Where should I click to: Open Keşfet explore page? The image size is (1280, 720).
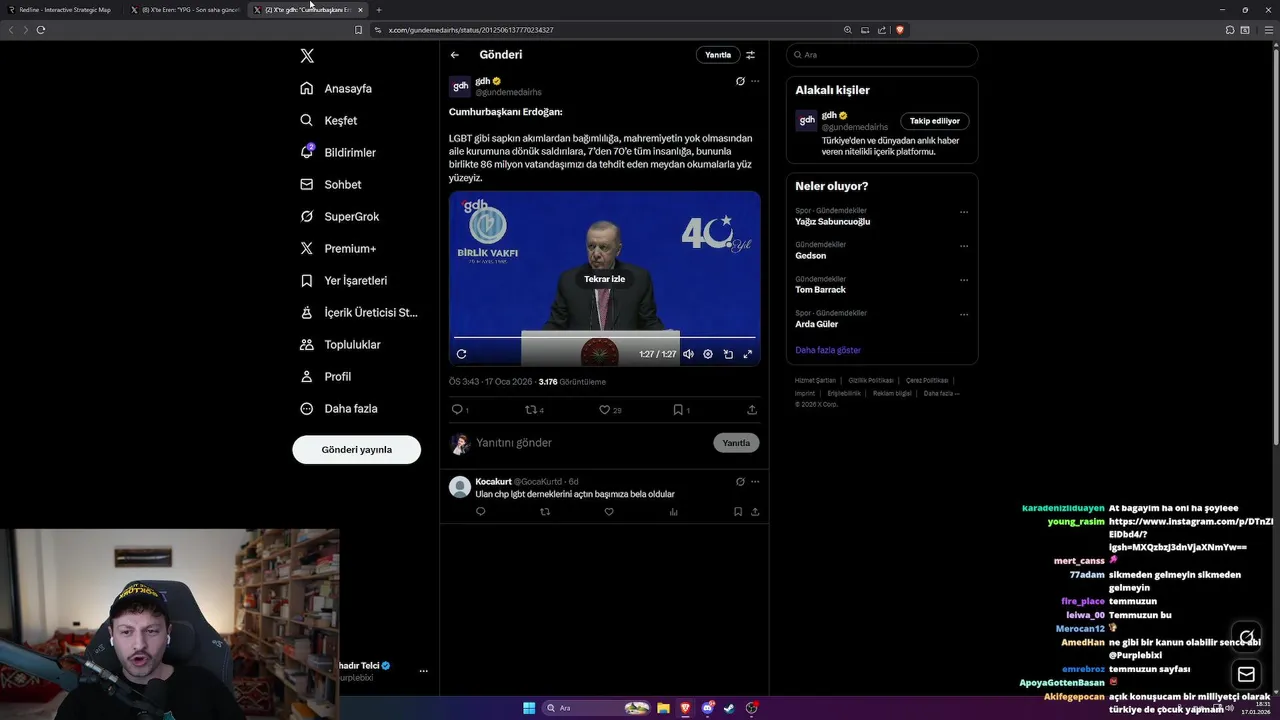[x=328, y=120]
